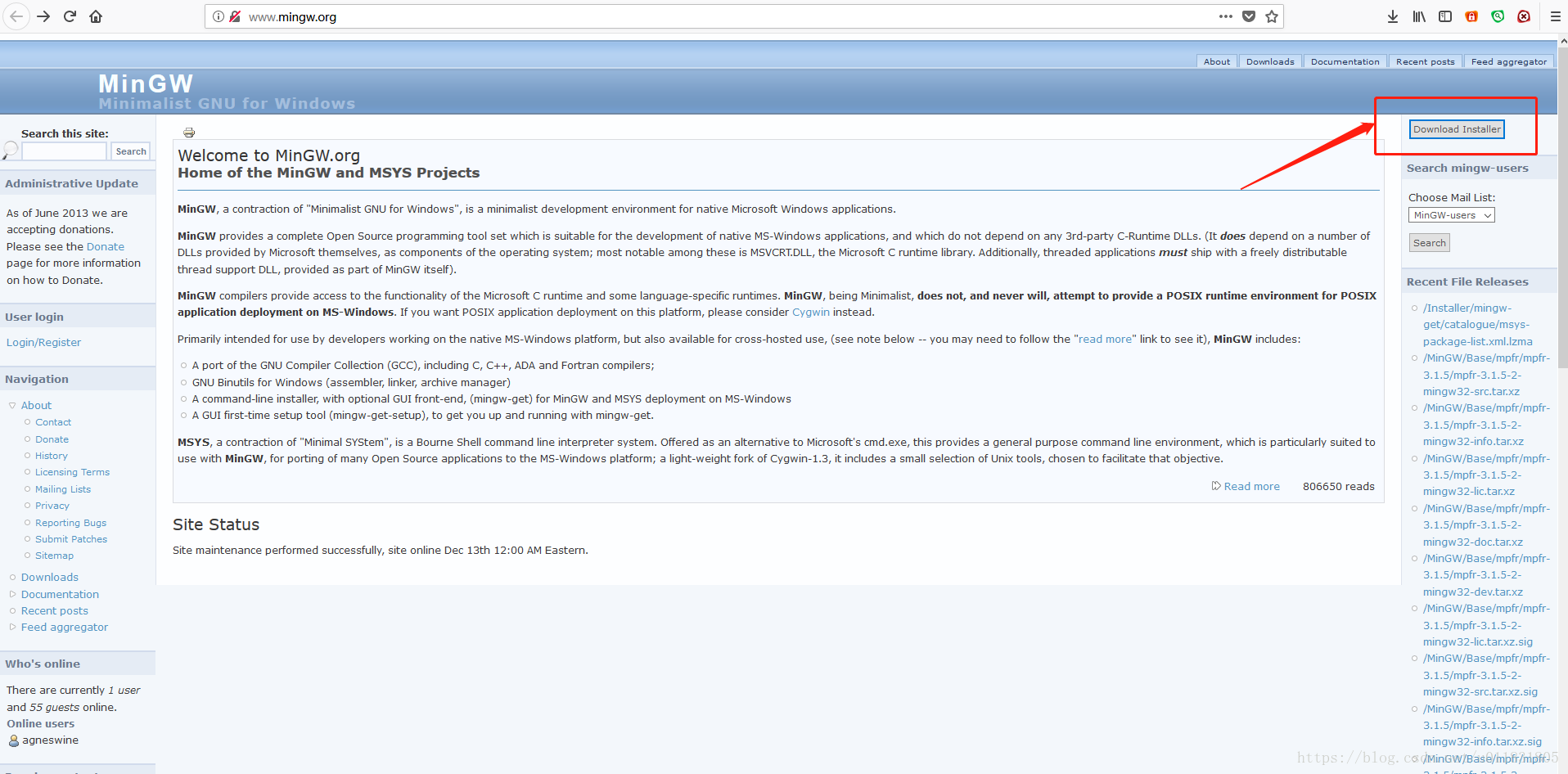Click Read more at the article bottom
This screenshot has height=774, width=1568.
point(1251,487)
